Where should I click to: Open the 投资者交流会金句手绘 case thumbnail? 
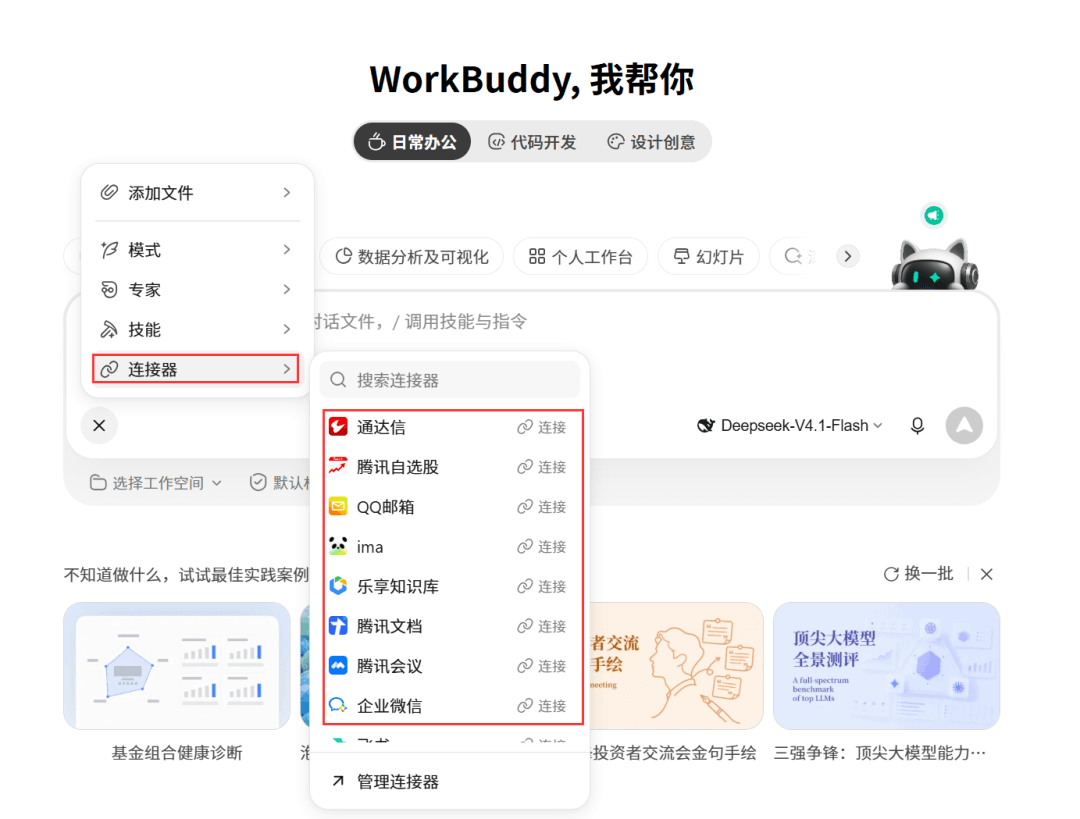click(676, 666)
